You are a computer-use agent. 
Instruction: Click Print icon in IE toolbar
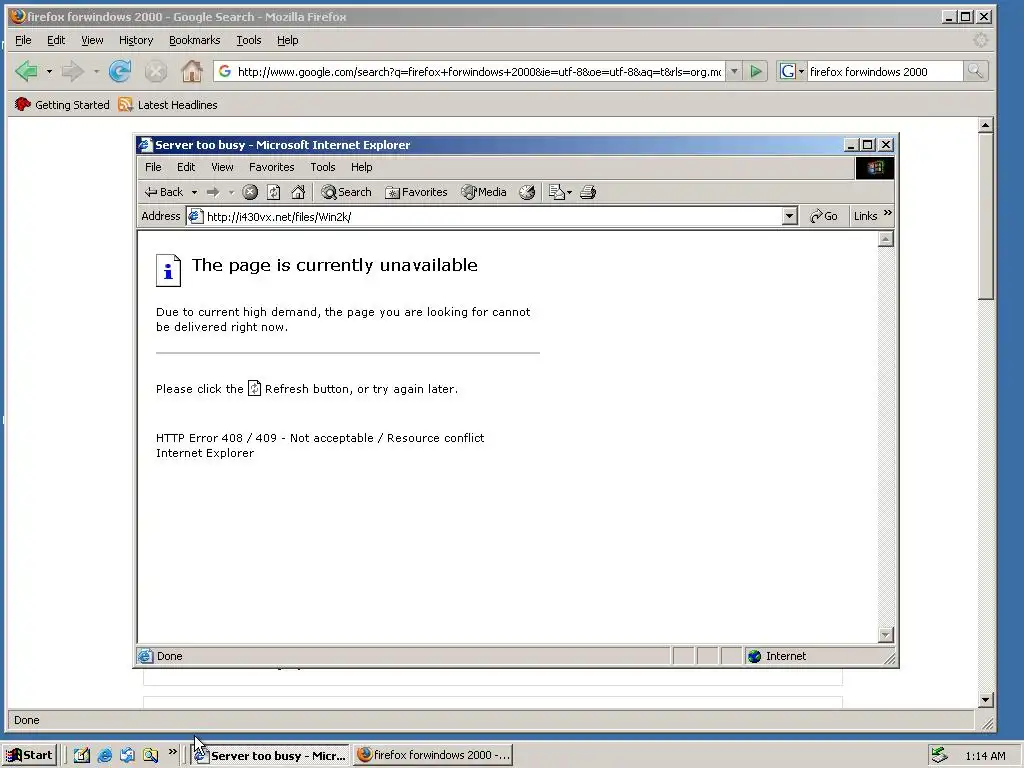[x=588, y=192]
